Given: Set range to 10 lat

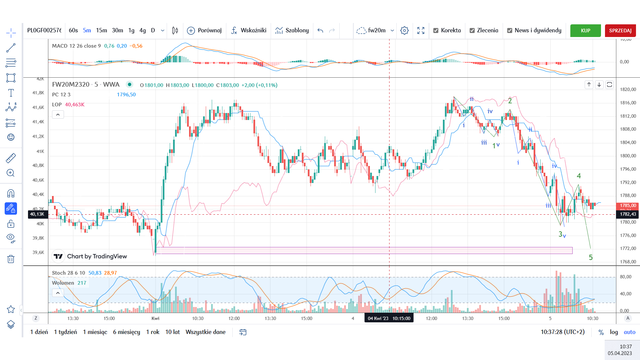Looking at the screenshot, I should (x=172, y=332).
